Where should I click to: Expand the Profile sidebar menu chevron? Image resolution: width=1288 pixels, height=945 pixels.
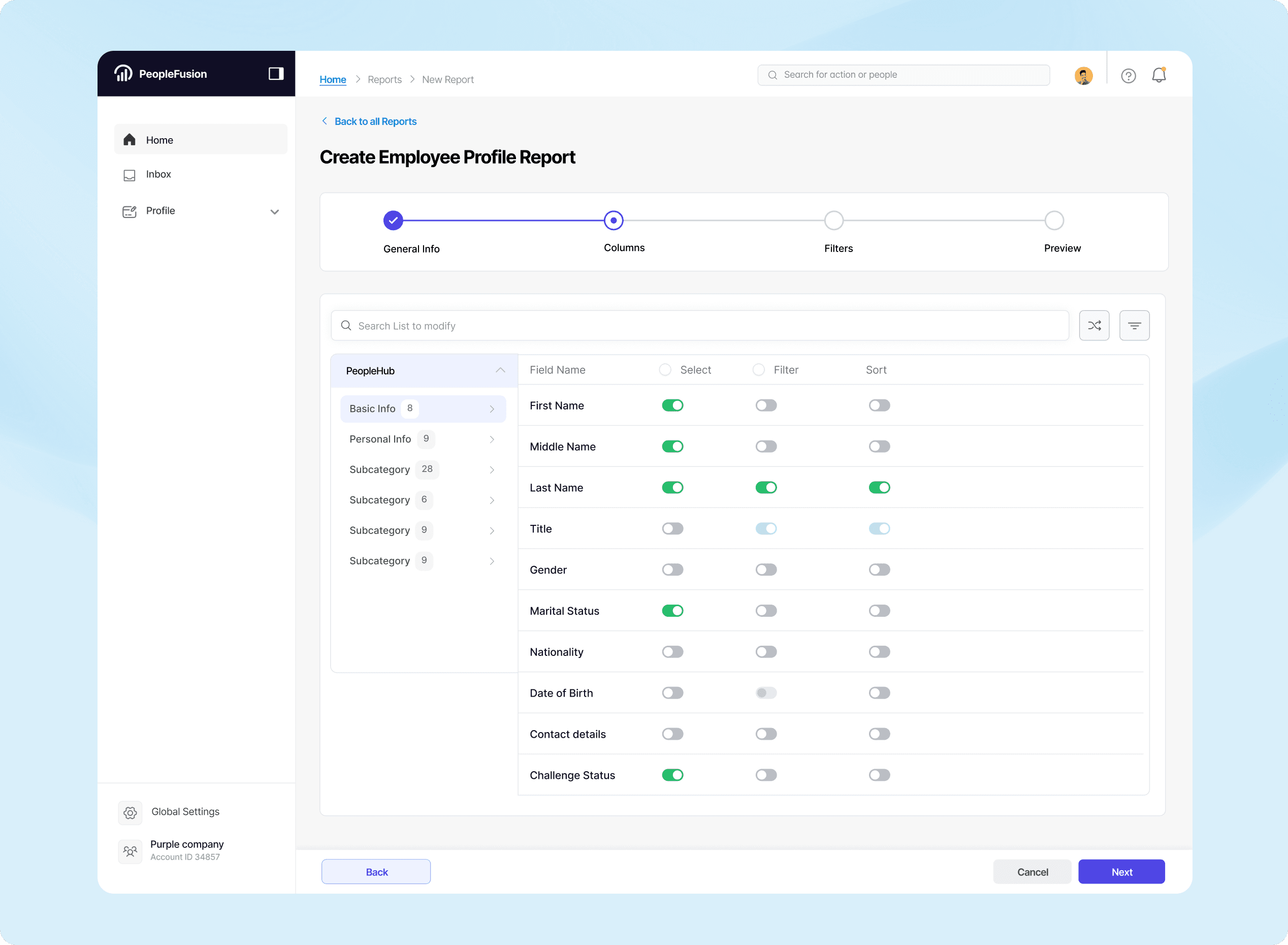click(x=274, y=212)
